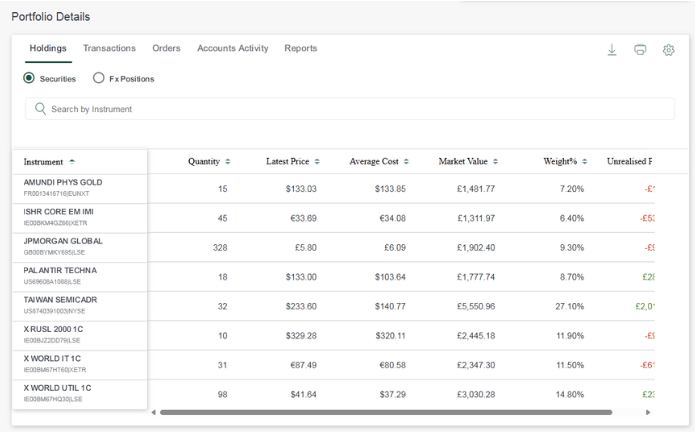The height and width of the screenshot is (434, 695).
Task: Click weight value 11.50%
Action: point(570,365)
